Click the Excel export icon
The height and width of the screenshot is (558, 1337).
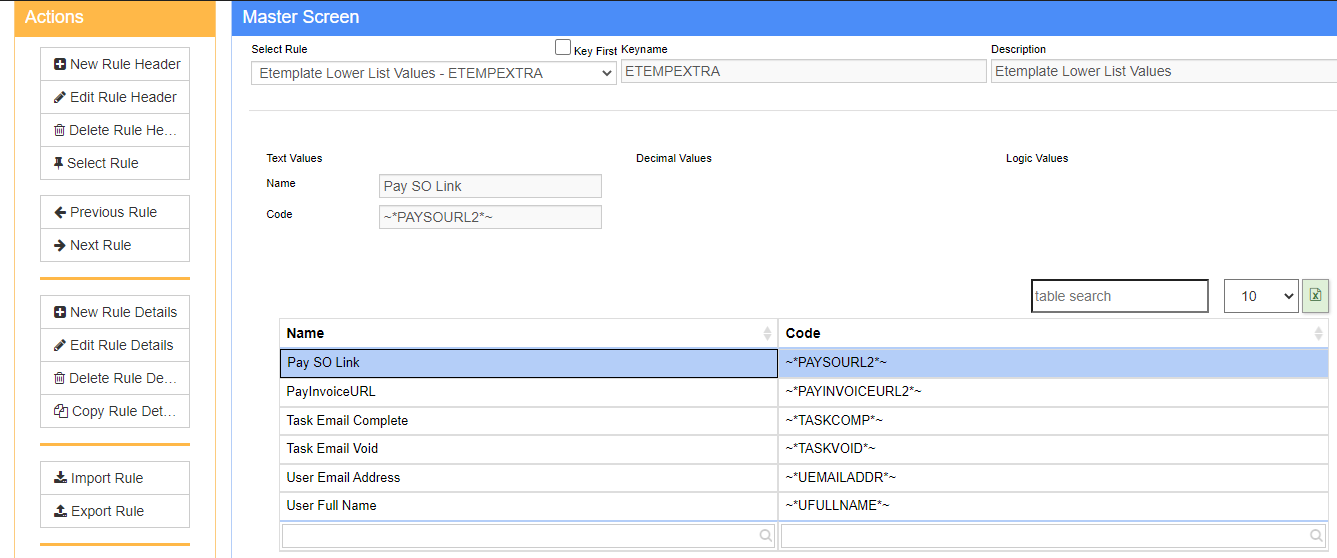coord(1315,296)
